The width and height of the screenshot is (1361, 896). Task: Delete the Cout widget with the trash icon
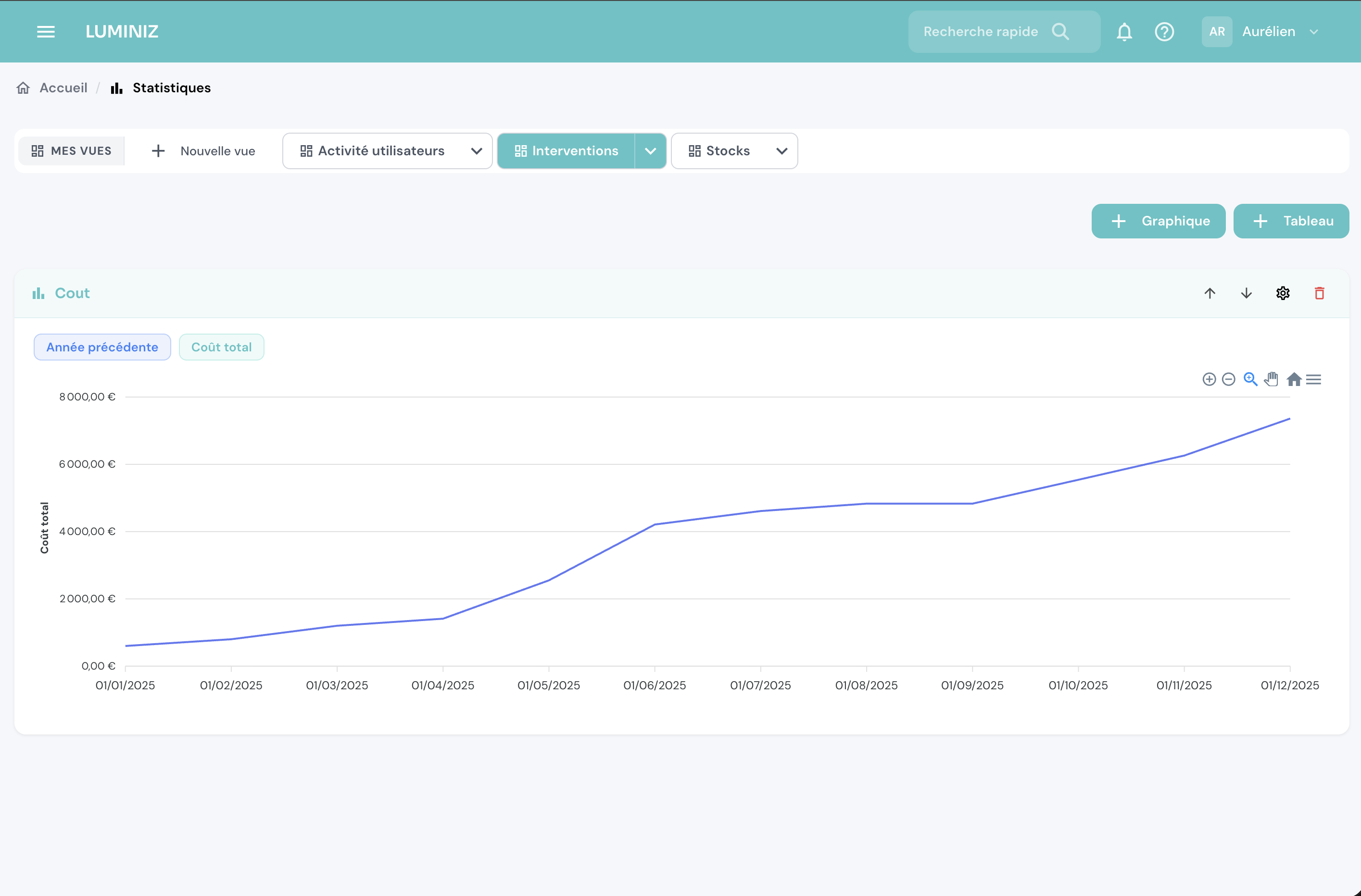coord(1320,293)
